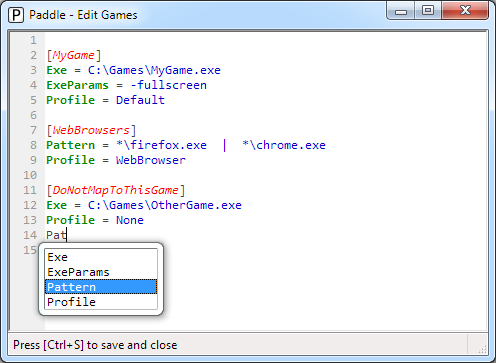
Task: Choose ExeParams from autocomplete popup
Action: (x=101, y=272)
